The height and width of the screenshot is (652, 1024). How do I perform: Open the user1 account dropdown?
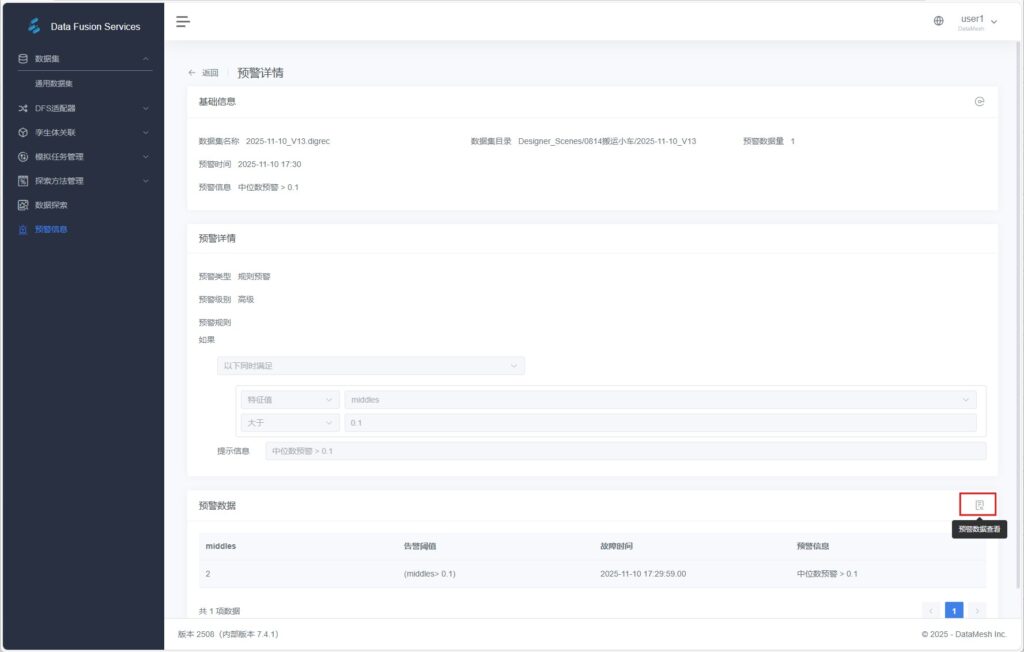(x=977, y=21)
